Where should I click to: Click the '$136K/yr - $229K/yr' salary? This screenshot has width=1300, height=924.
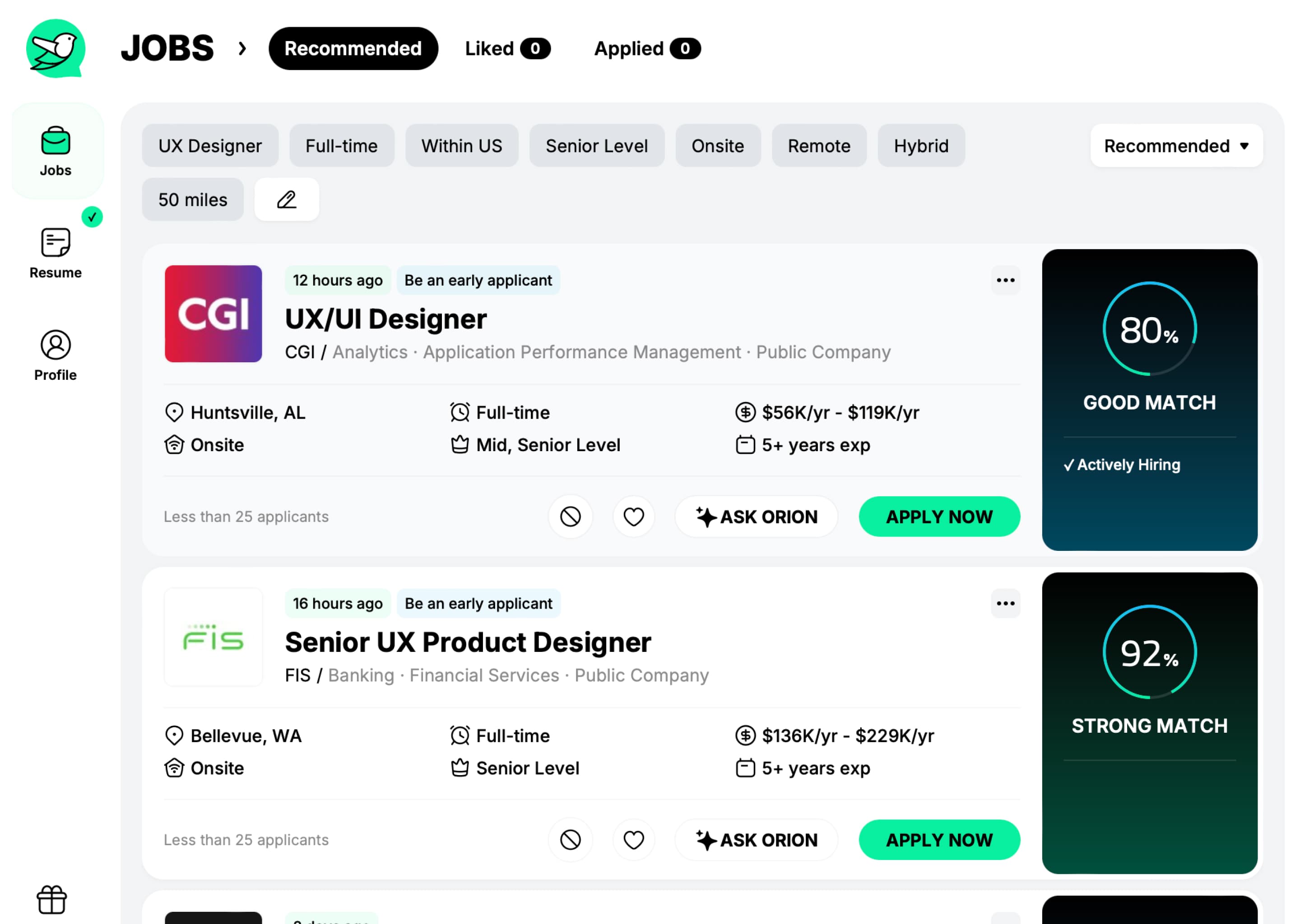click(x=848, y=736)
